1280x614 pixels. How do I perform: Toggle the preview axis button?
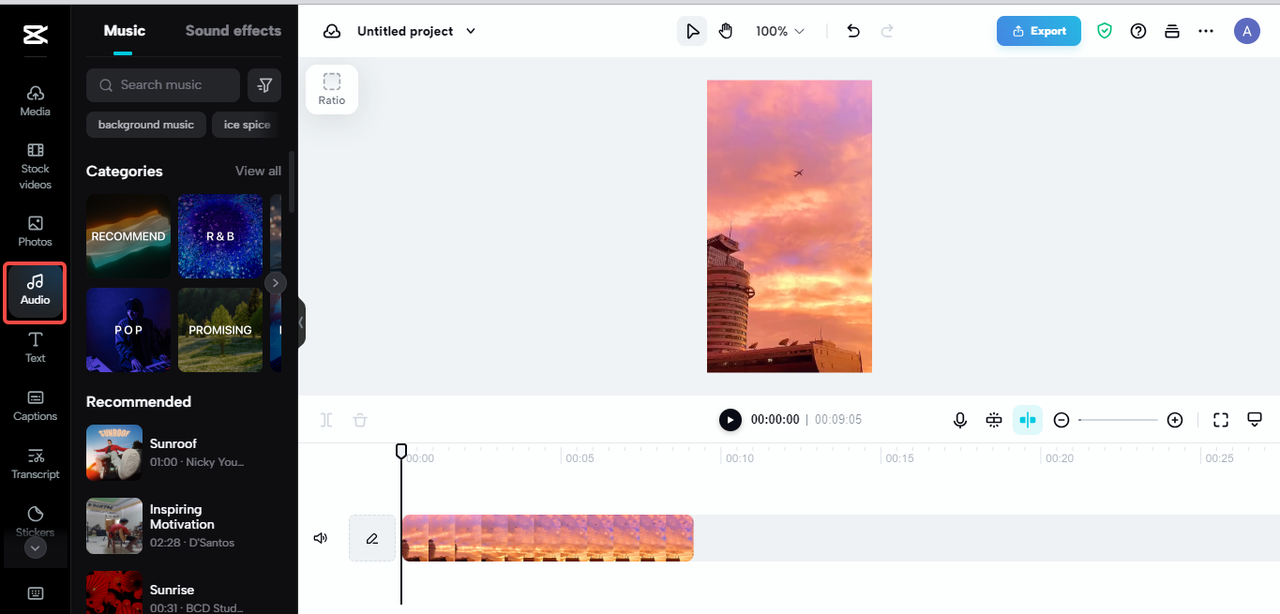[x=1028, y=420]
